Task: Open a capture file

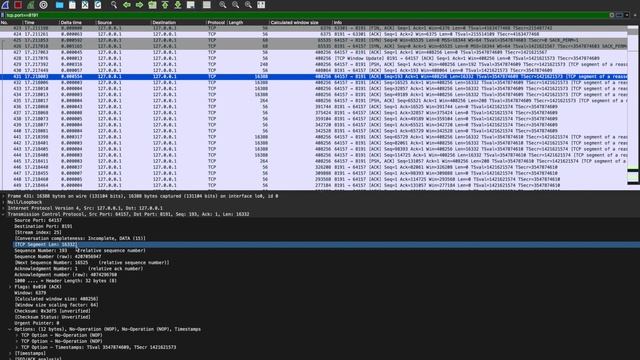Action: (60, 5)
